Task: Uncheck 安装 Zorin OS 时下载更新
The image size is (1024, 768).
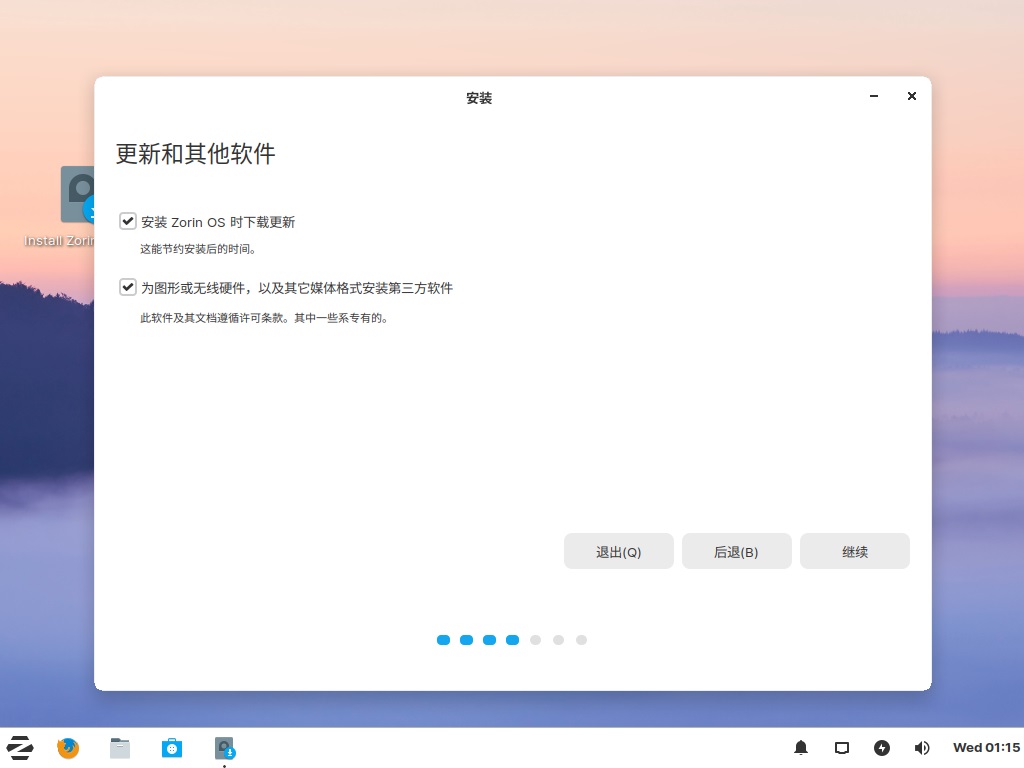Action: [127, 220]
